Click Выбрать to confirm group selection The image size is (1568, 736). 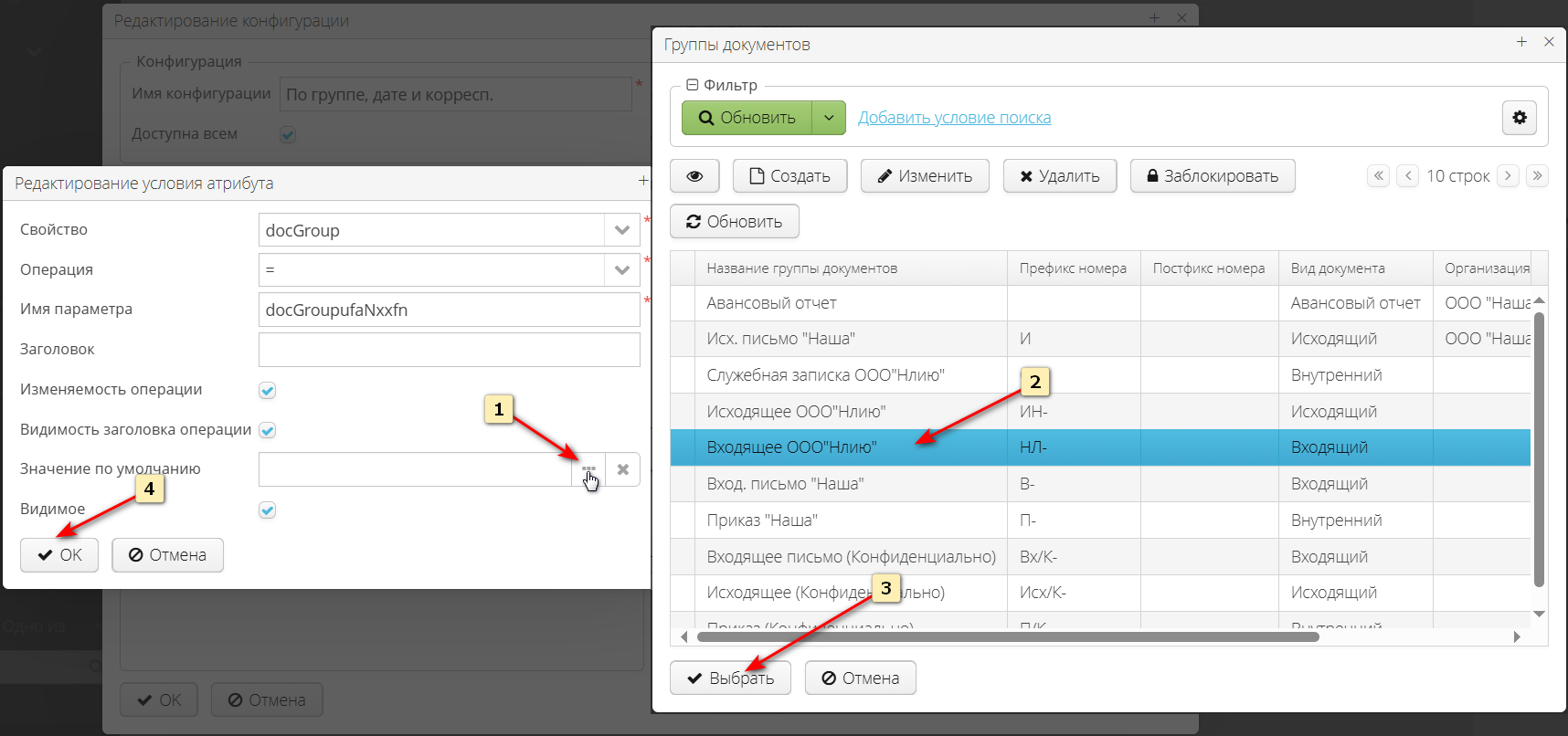(x=730, y=678)
